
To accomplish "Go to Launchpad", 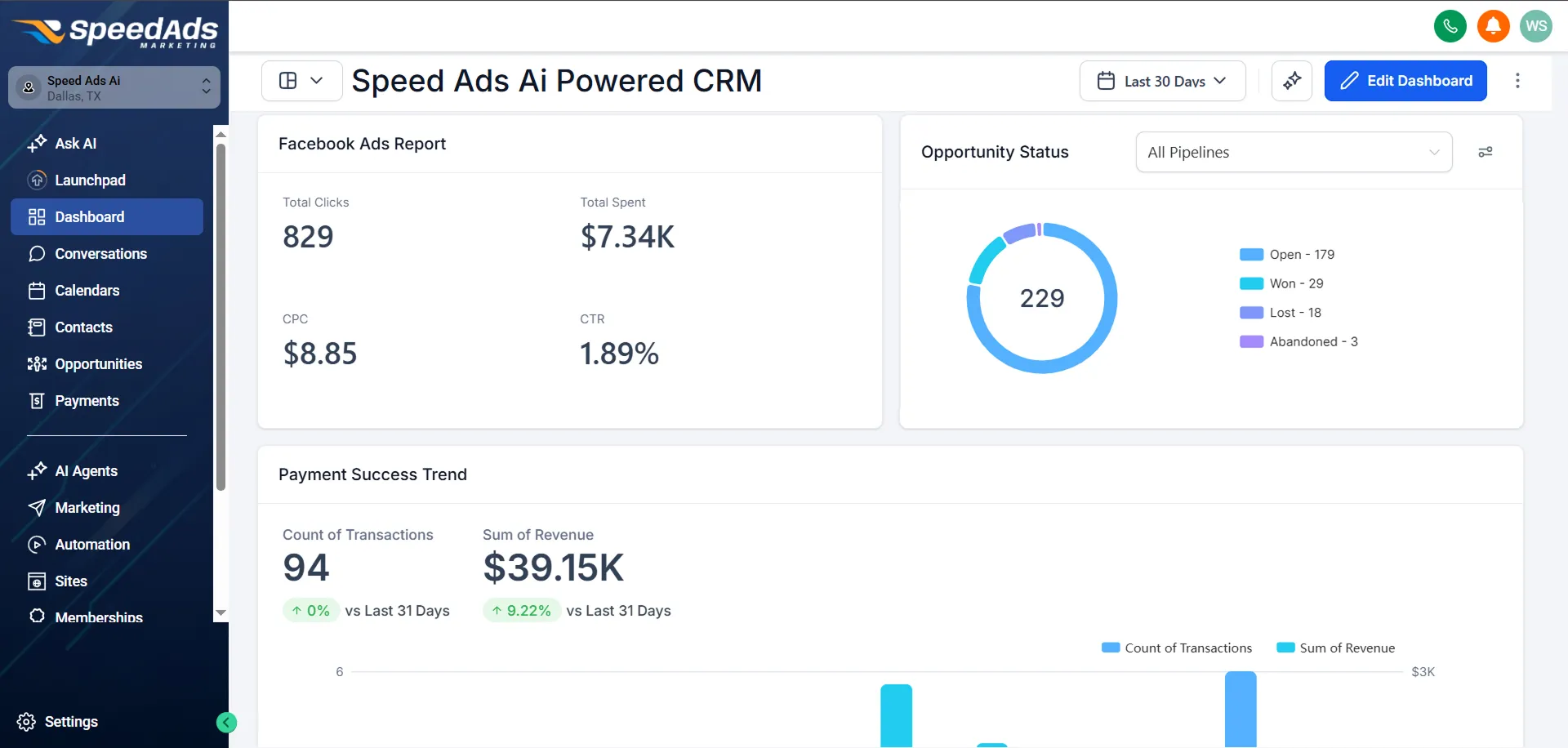I will point(107,180).
